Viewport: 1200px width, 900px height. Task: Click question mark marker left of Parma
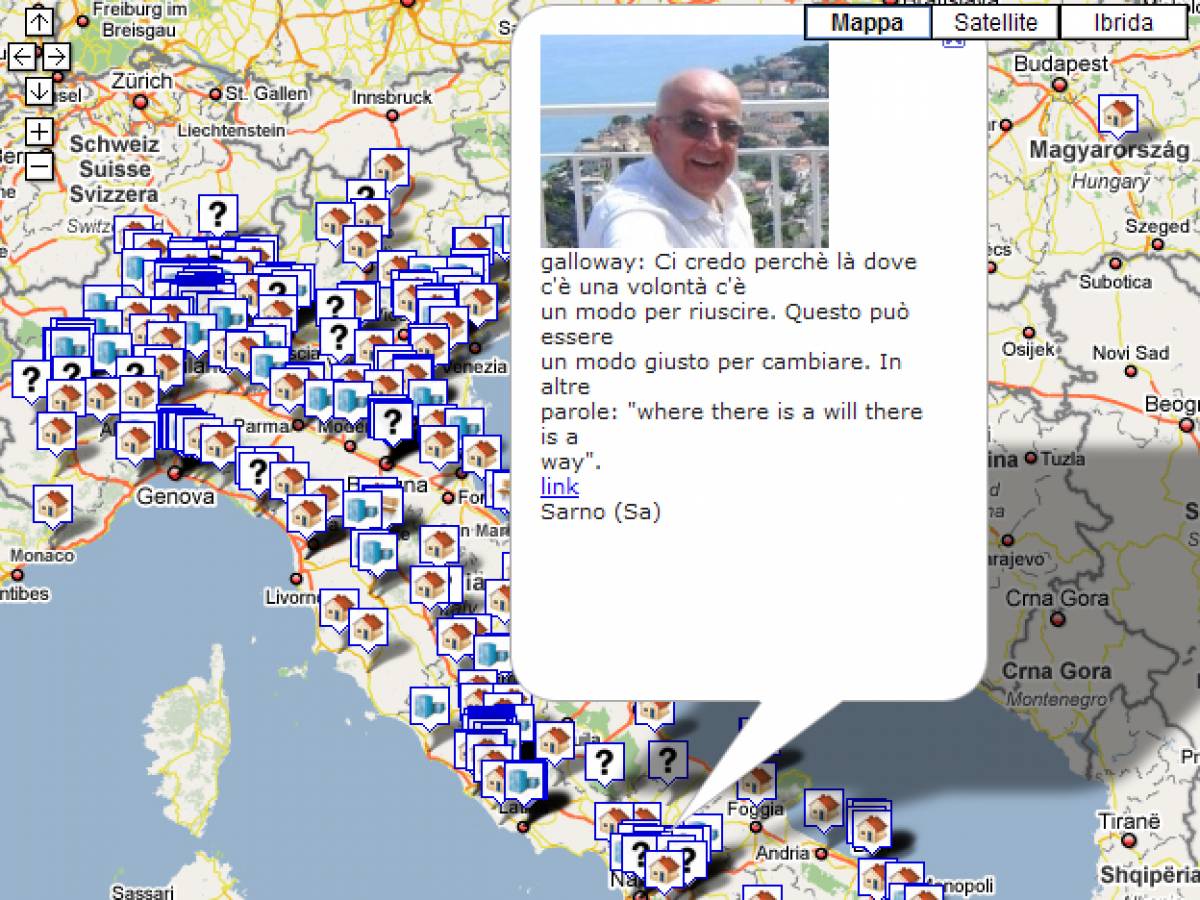(257, 469)
